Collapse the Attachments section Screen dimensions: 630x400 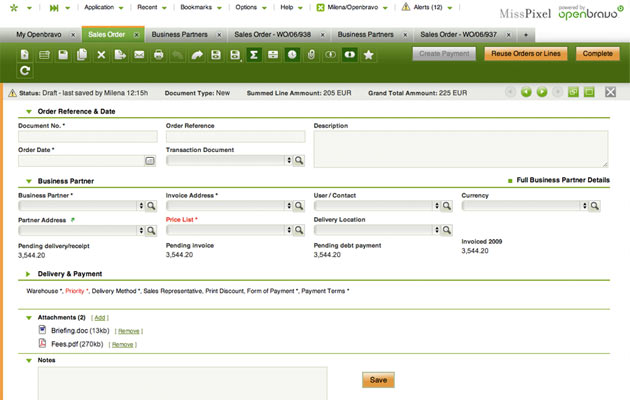coord(29,318)
